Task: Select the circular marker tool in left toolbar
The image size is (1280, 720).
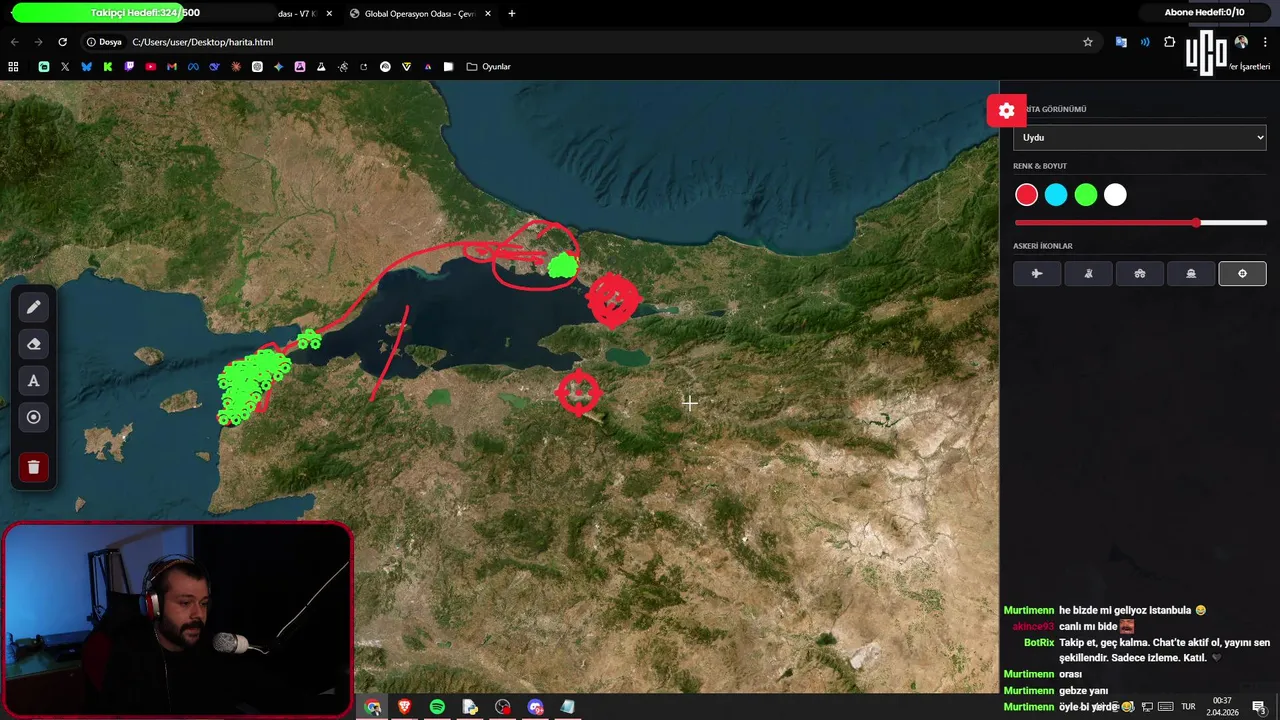Action: (x=33, y=417)
